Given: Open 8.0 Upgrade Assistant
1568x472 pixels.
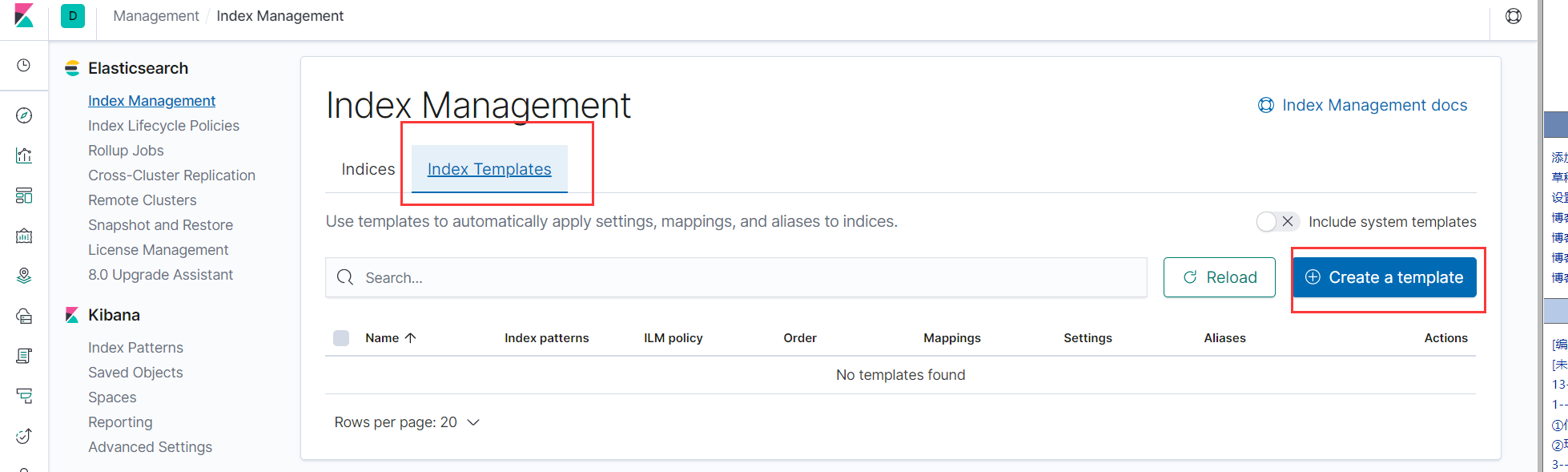Looking at the screenshot, I should point(160,275).
